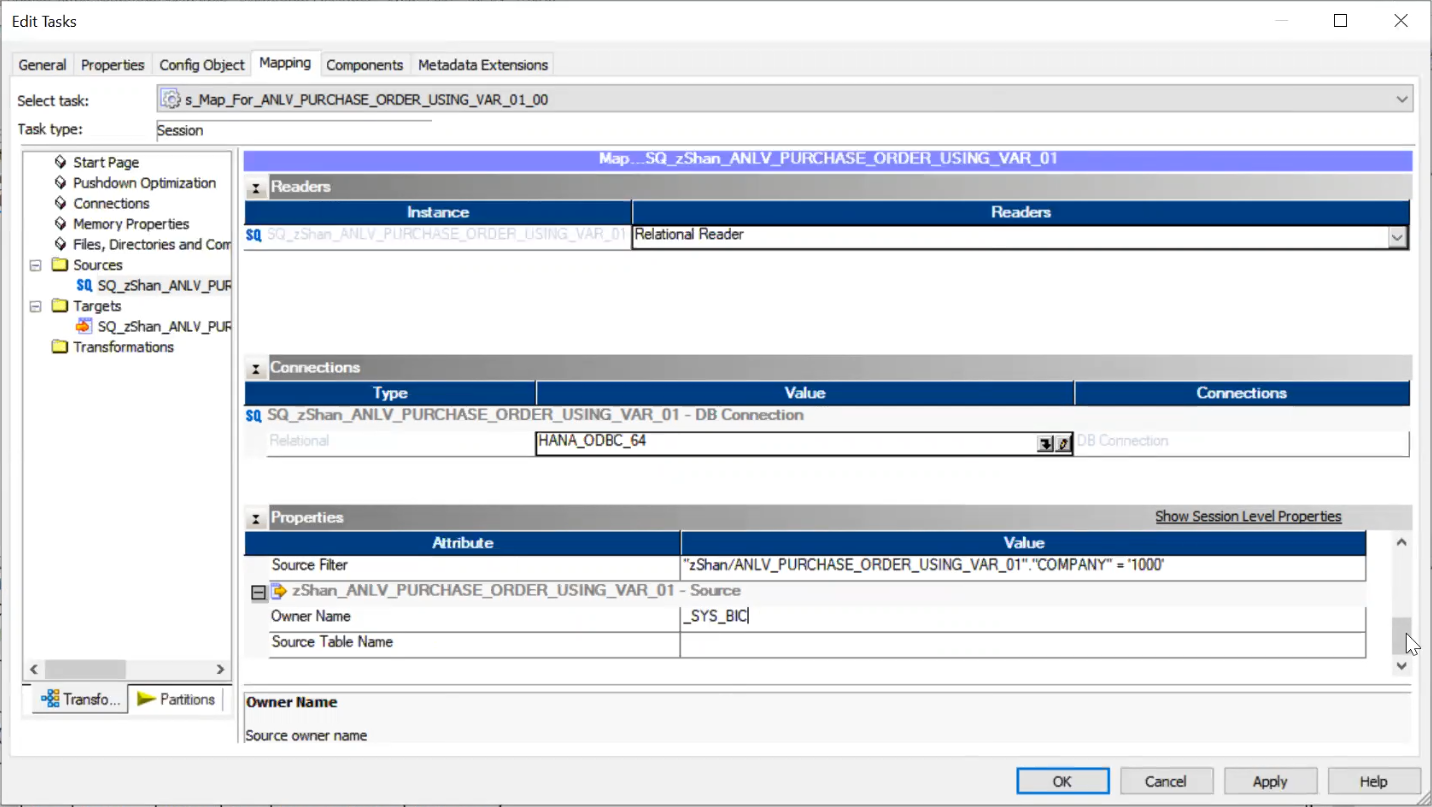Select Connections in the tree
Screen dimensions: 1432x807
click(x=111, y=203)
